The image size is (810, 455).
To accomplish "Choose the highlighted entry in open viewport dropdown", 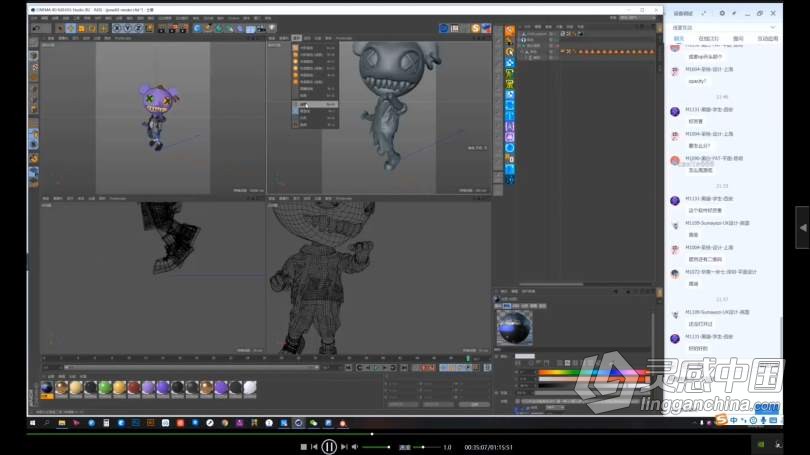I will [x=315, y=104].
